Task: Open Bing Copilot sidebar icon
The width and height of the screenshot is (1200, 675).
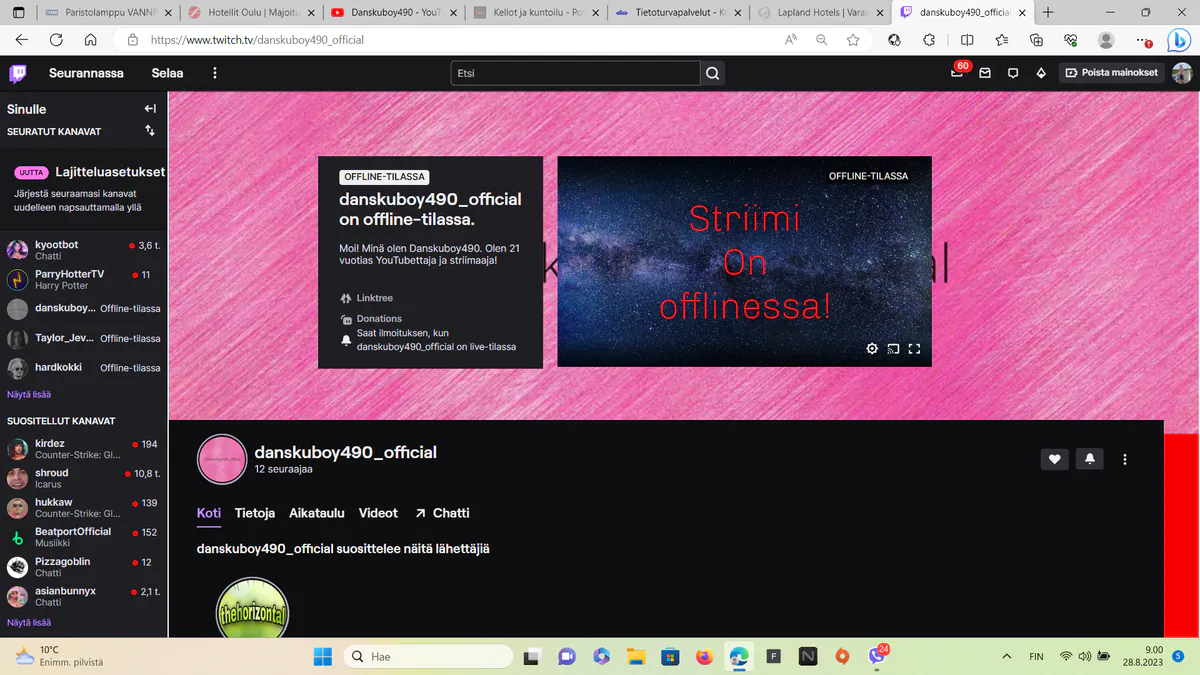Action: pyautogui.click(x=1179, y=40)
